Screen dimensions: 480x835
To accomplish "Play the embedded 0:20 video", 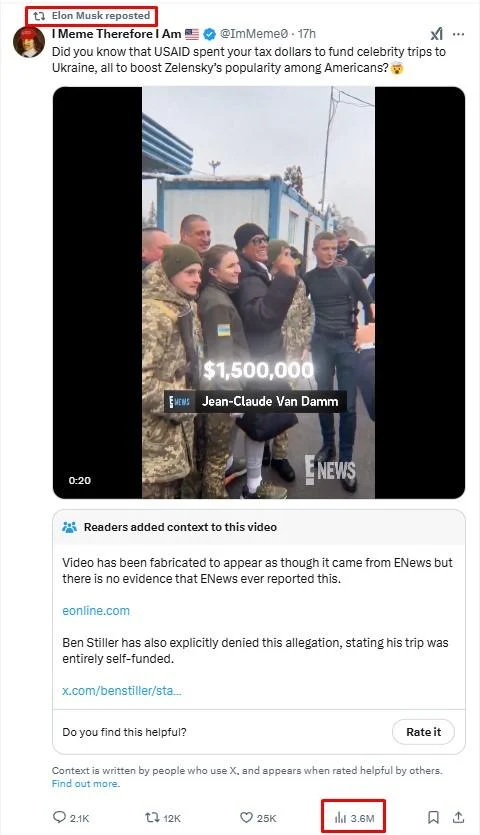I will point(258,292).
